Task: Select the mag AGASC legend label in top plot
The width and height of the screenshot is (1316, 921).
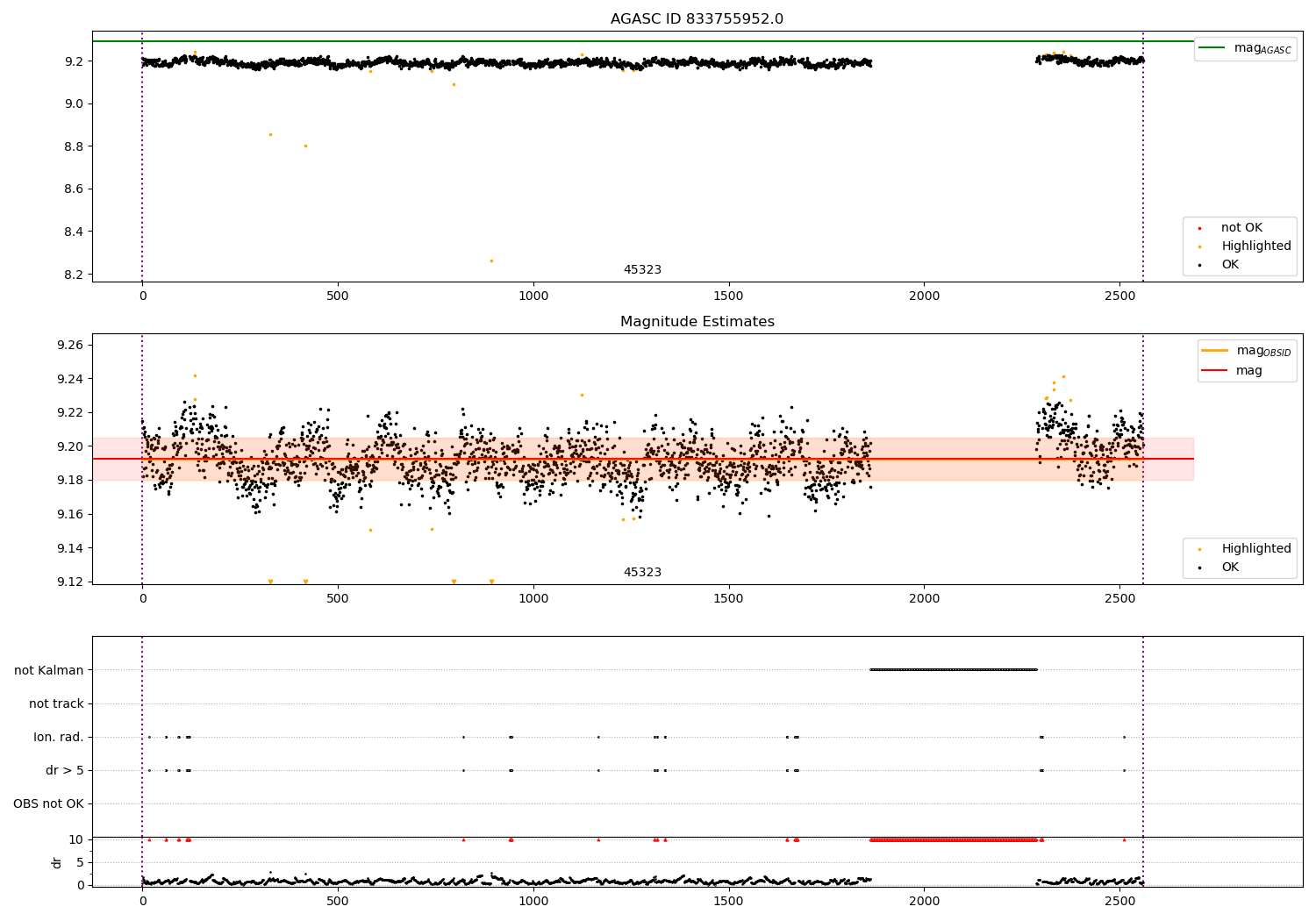Action: [x=1262, y=48]
